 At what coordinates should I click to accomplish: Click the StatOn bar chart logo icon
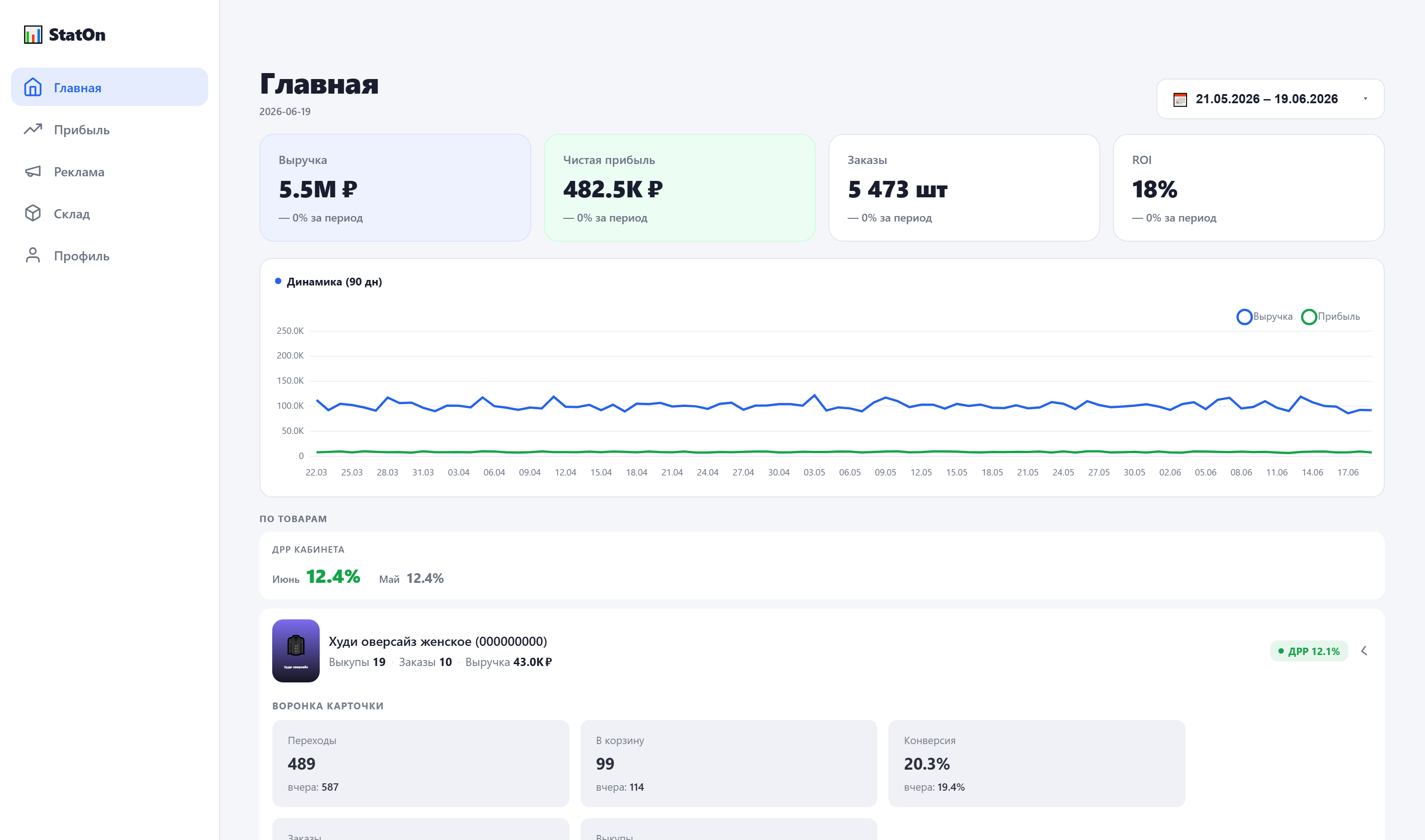coord(33,35)
